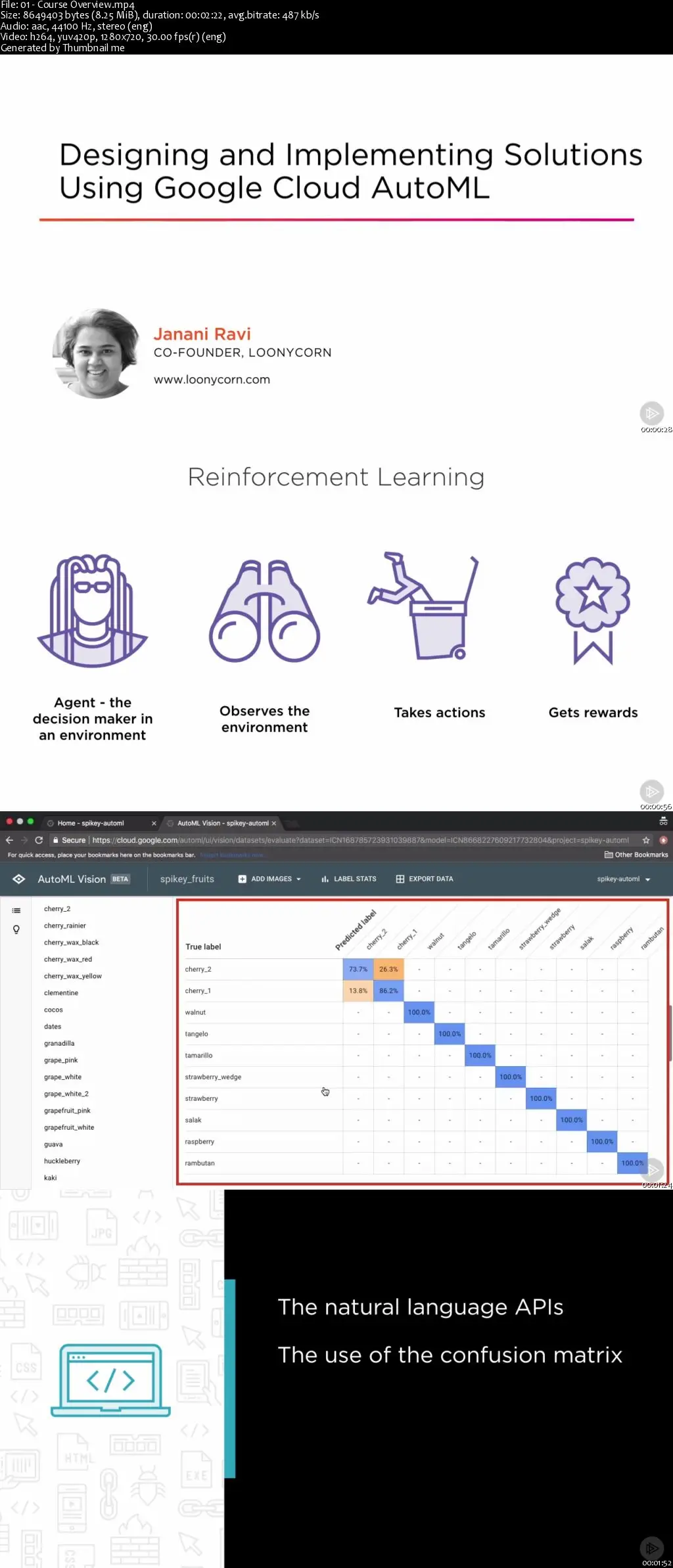Expand the spikey-automl project dropdown
This screenshot has height=1568, width=673.
(624, 879)
